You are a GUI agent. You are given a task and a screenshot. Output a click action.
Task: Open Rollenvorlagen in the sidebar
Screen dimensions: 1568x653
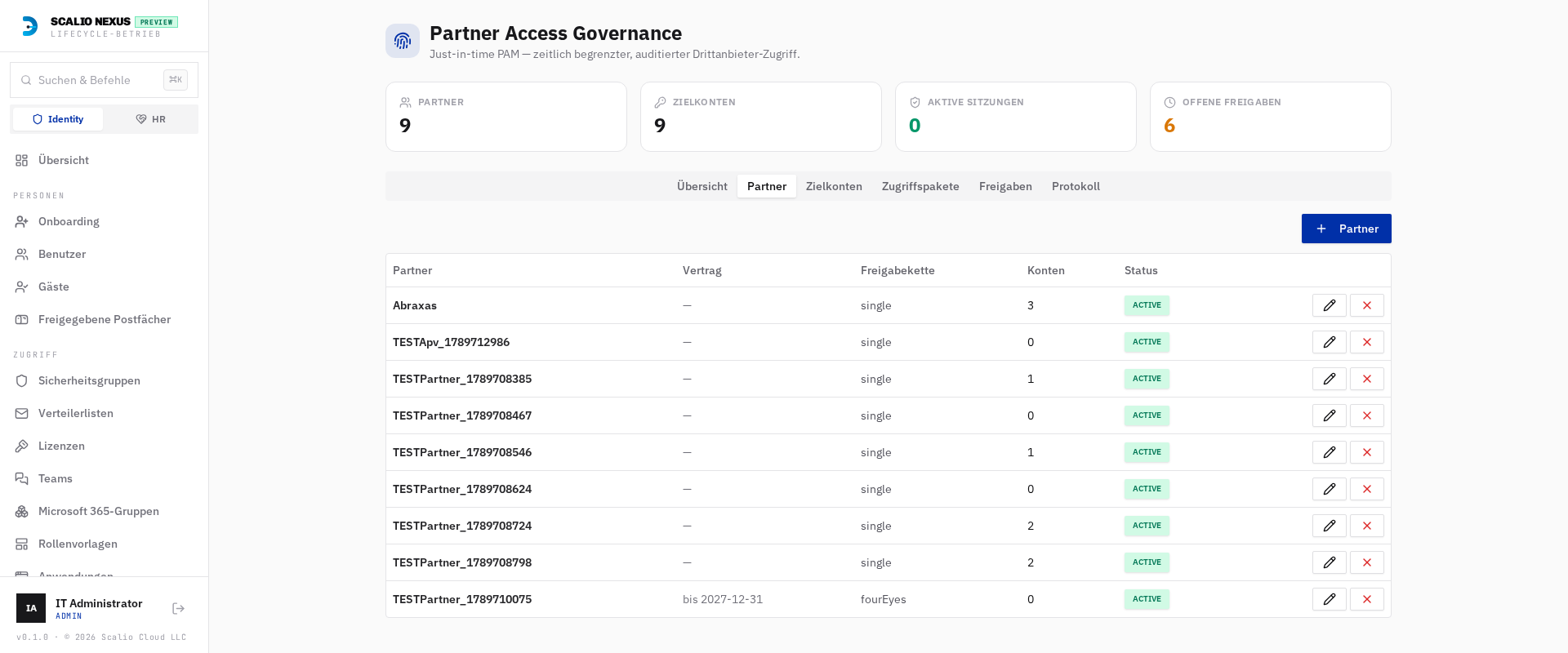(x=104, y=544)
